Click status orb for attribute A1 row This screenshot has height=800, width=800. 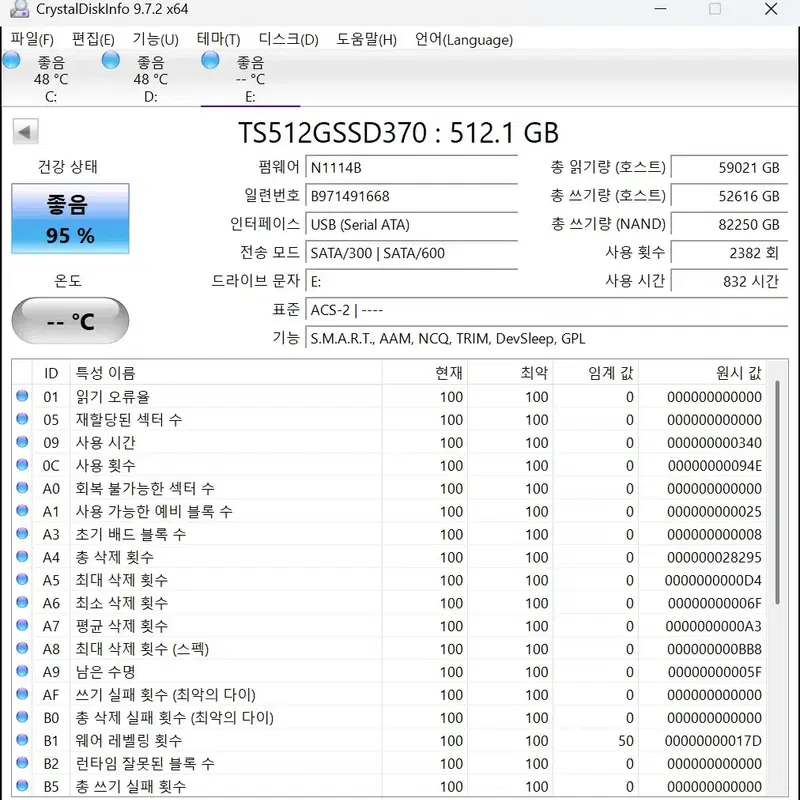22,511
